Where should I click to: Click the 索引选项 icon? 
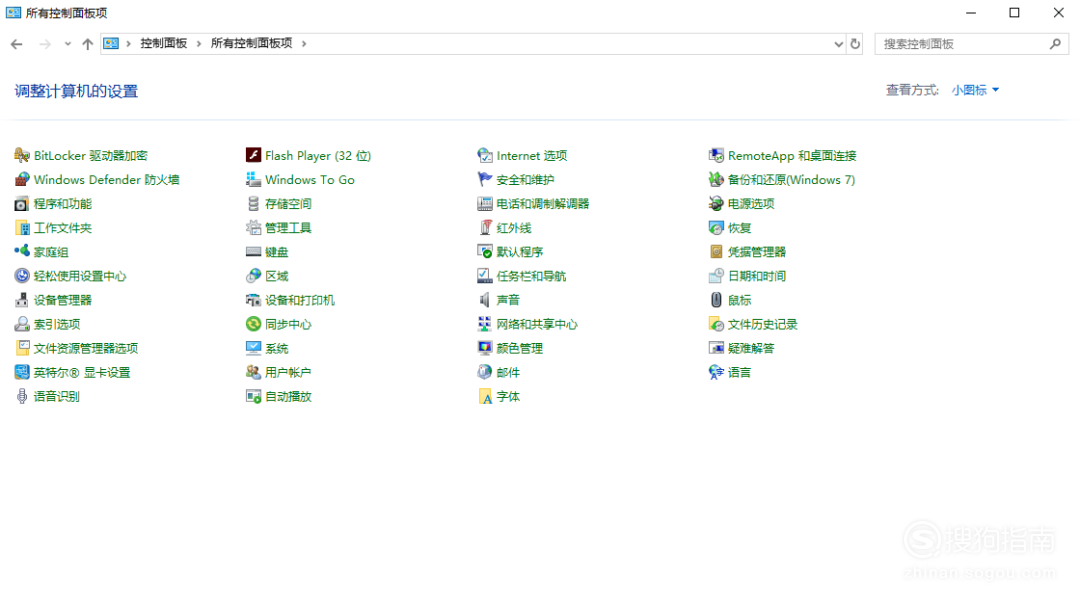click(22, 325)
